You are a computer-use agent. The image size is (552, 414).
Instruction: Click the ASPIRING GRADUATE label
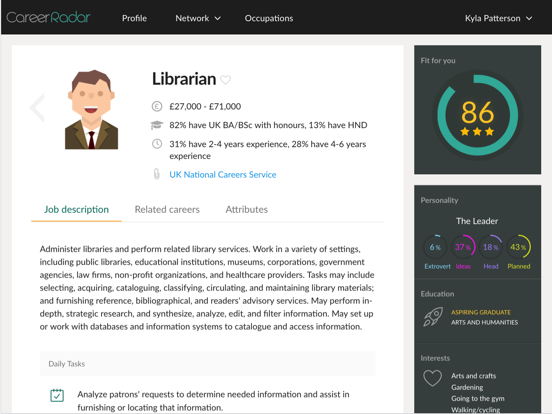481,312
